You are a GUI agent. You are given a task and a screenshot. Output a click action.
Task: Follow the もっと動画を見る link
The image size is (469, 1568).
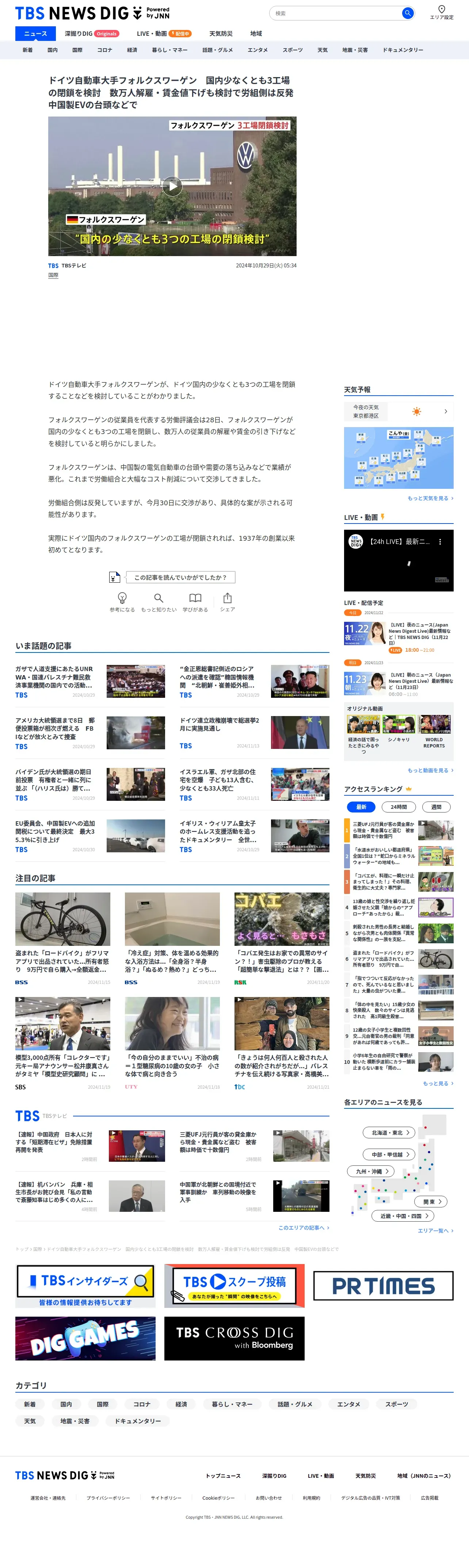430,770
